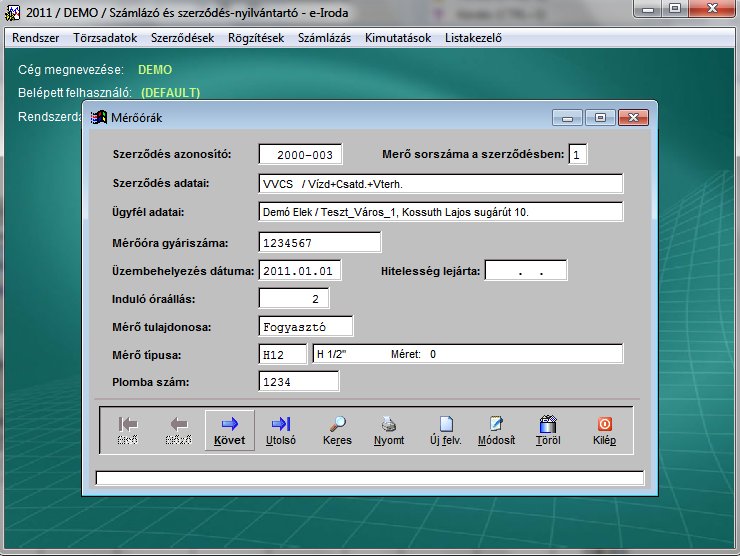This screenshot has width=740, height=556.
Task: Open the Törzsadatok menu
Action: pos(104,38)
